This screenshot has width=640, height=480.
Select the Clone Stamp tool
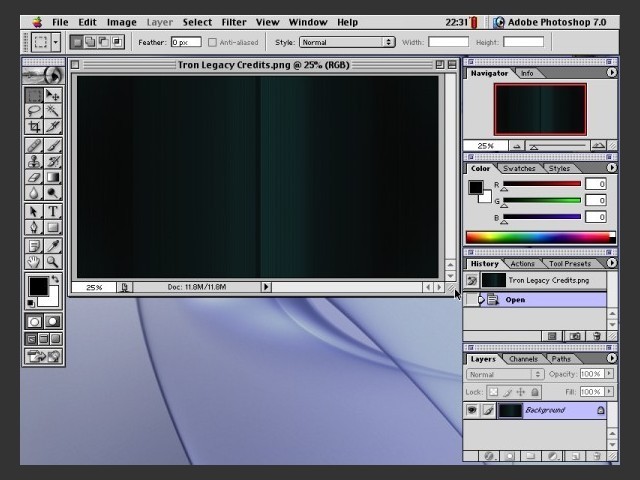coord(34,161)
